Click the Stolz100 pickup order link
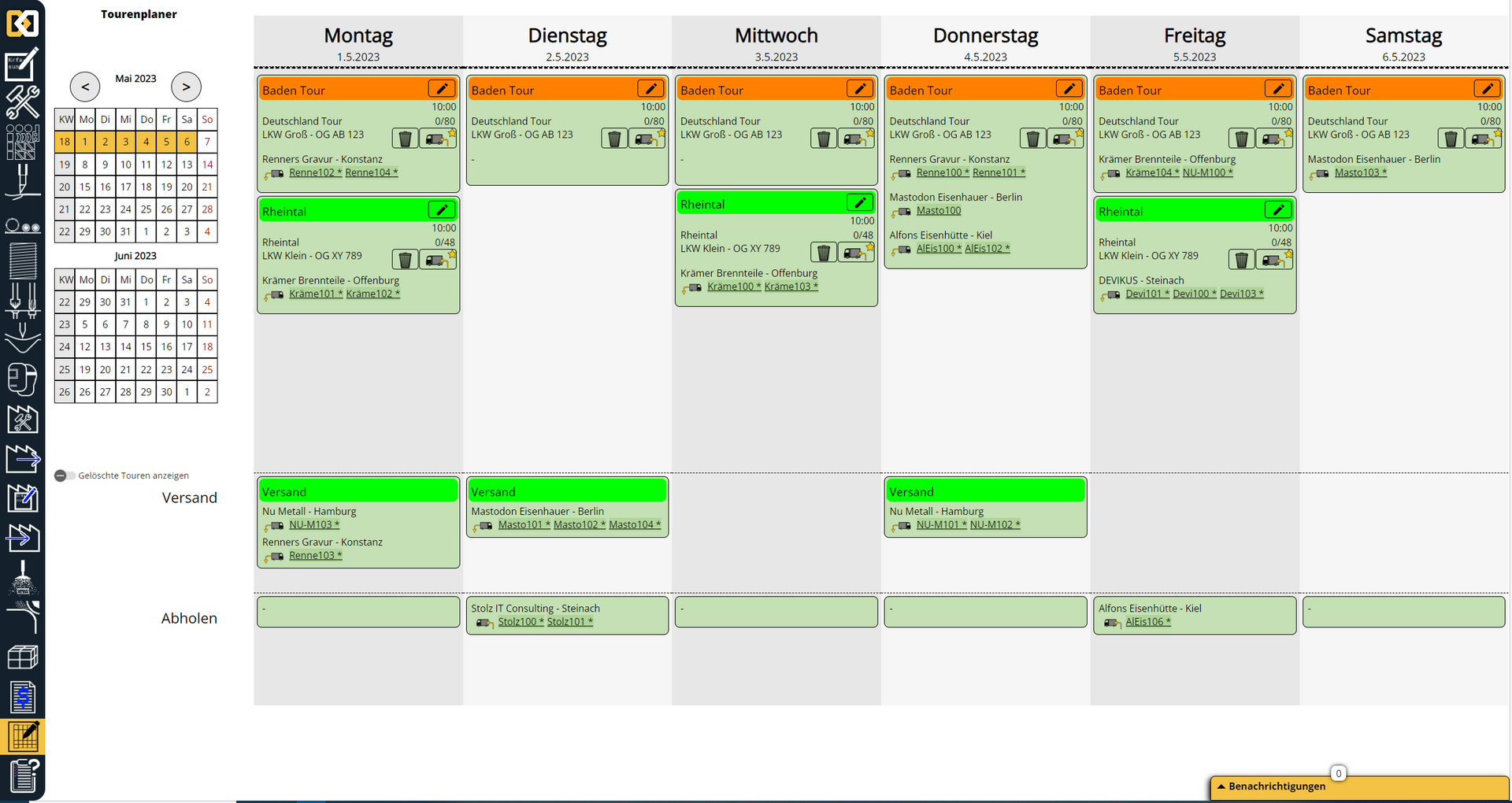This screenshot has height=803, width=1512. click(517, 622)
